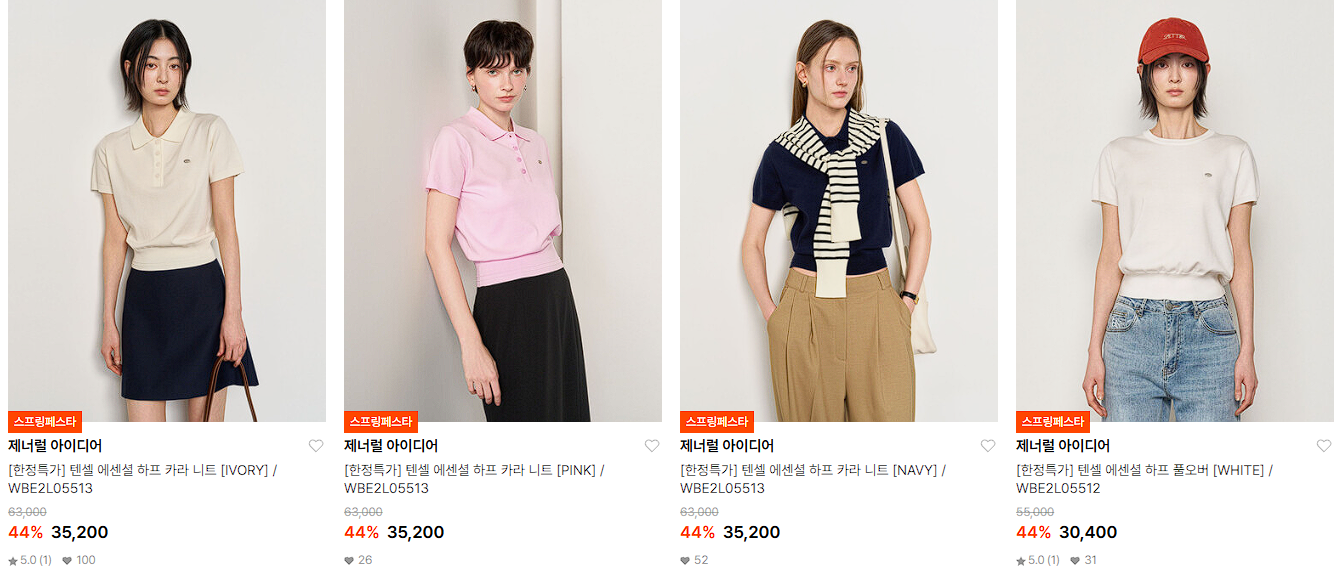
Task: Open NAVY half collar knit product title
Action: click(x=813, y=479)
